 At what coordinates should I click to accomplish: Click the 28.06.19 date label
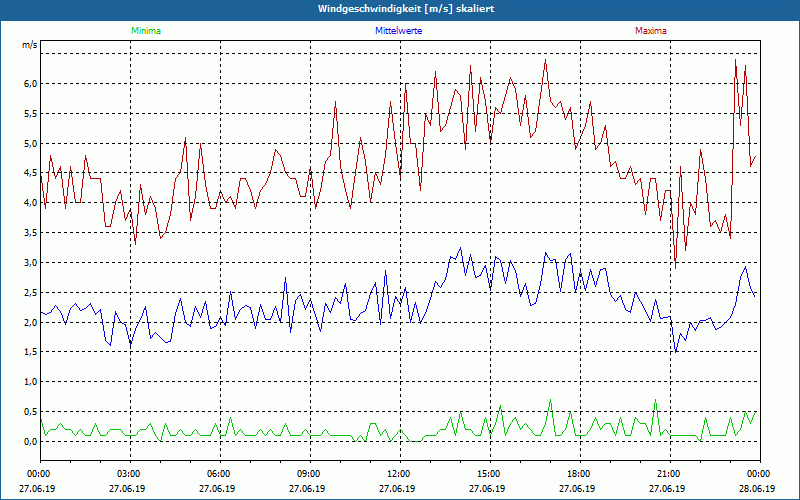coord(757,488)
